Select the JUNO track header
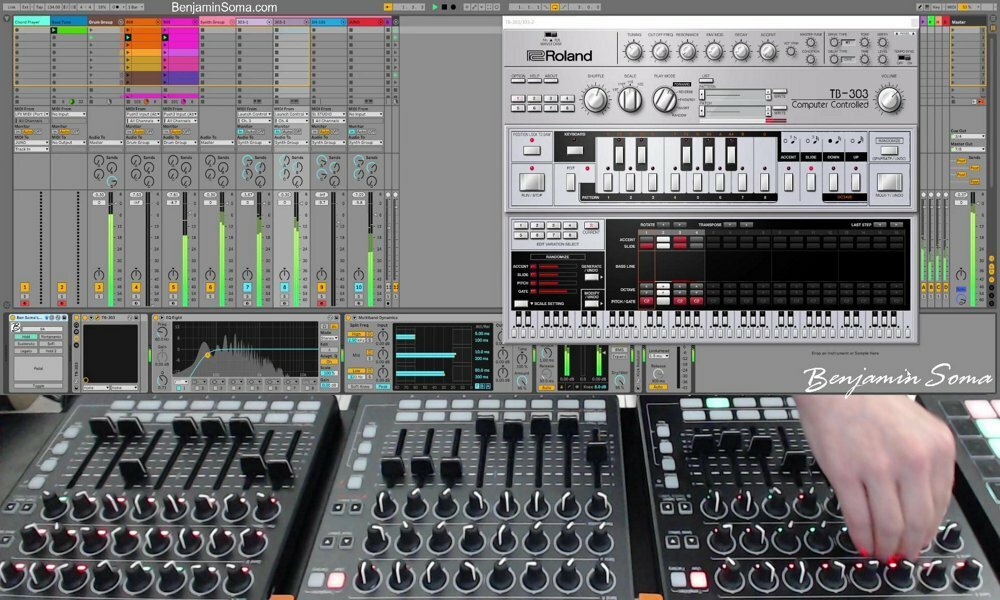 tap(364, 22)
